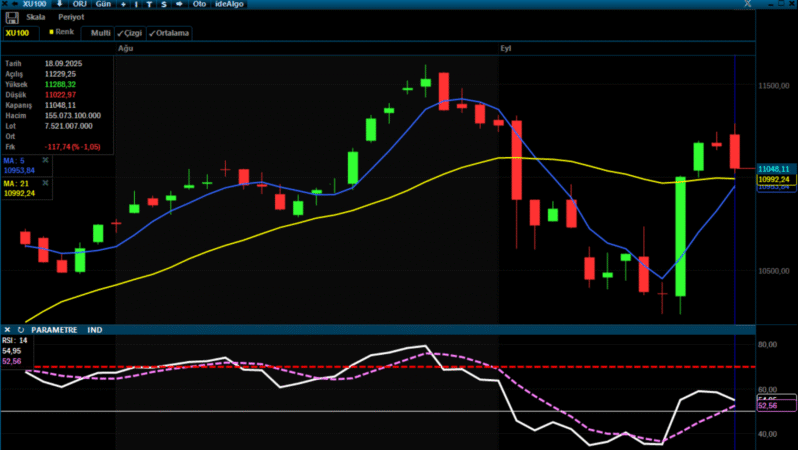The width and height of the screenshot is (798, 450).
Task: Click the down arrow icon after XU100
Action: tap(59, 4)
